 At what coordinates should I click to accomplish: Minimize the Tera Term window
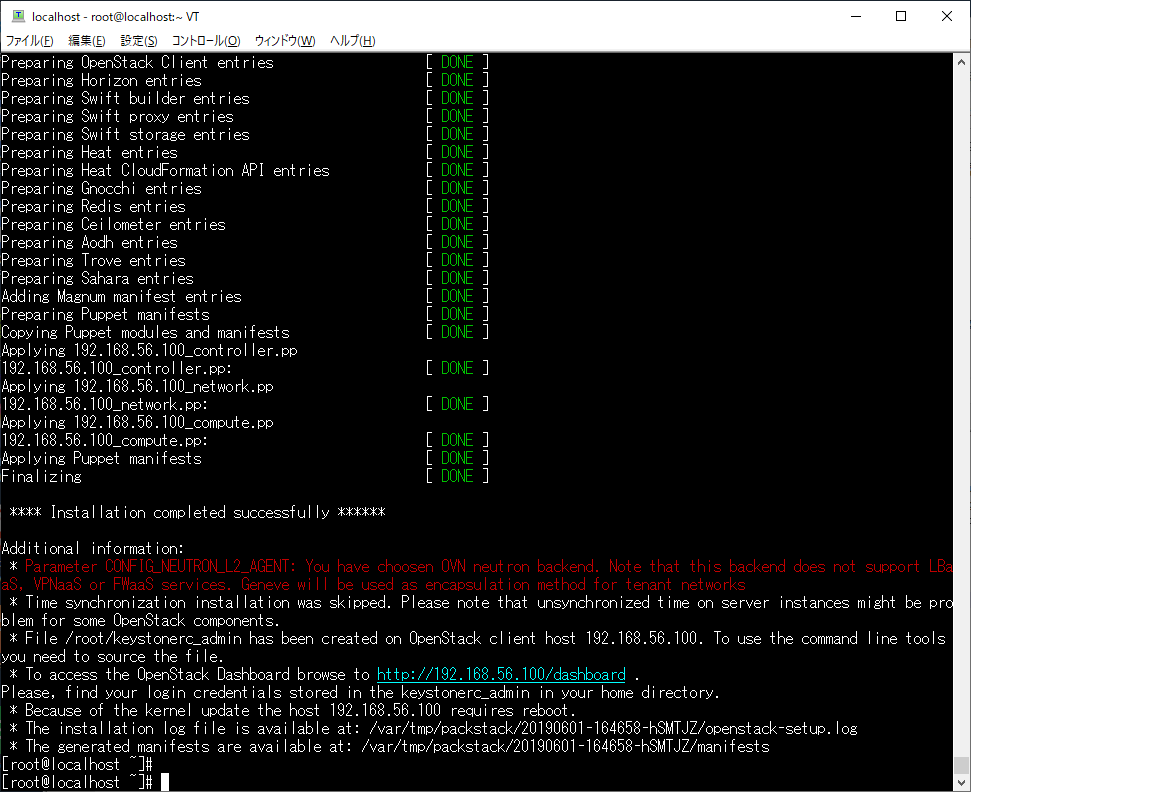tap(856, 16)
